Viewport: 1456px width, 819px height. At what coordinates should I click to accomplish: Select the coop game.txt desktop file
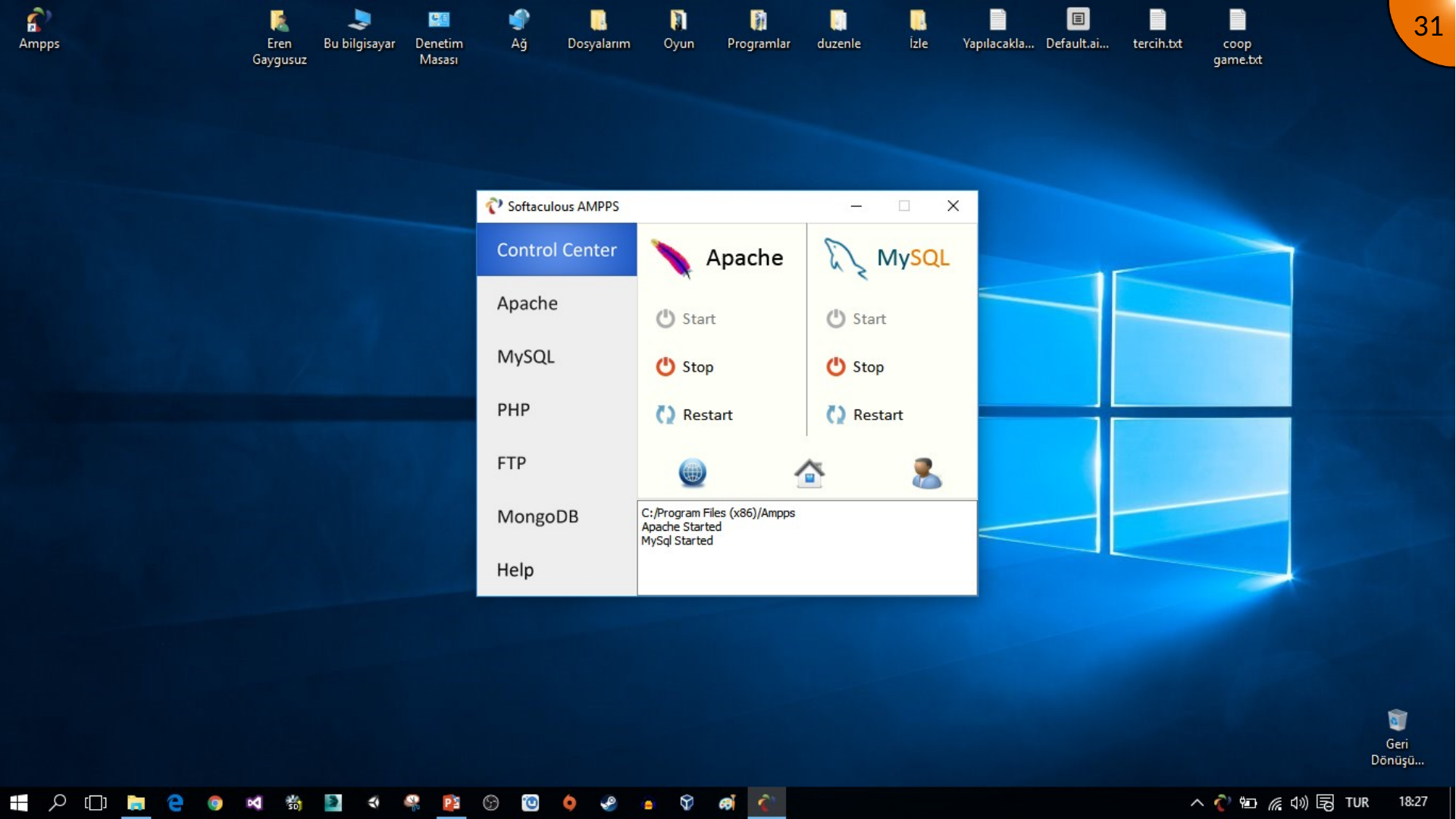click(x=1238, y=37)
